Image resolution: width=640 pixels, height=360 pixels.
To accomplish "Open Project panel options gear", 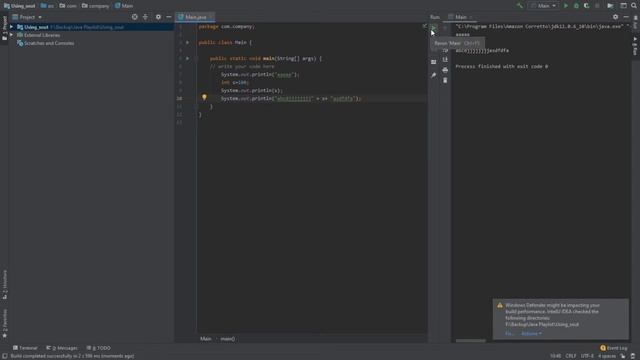I will (x=158, y=17).
